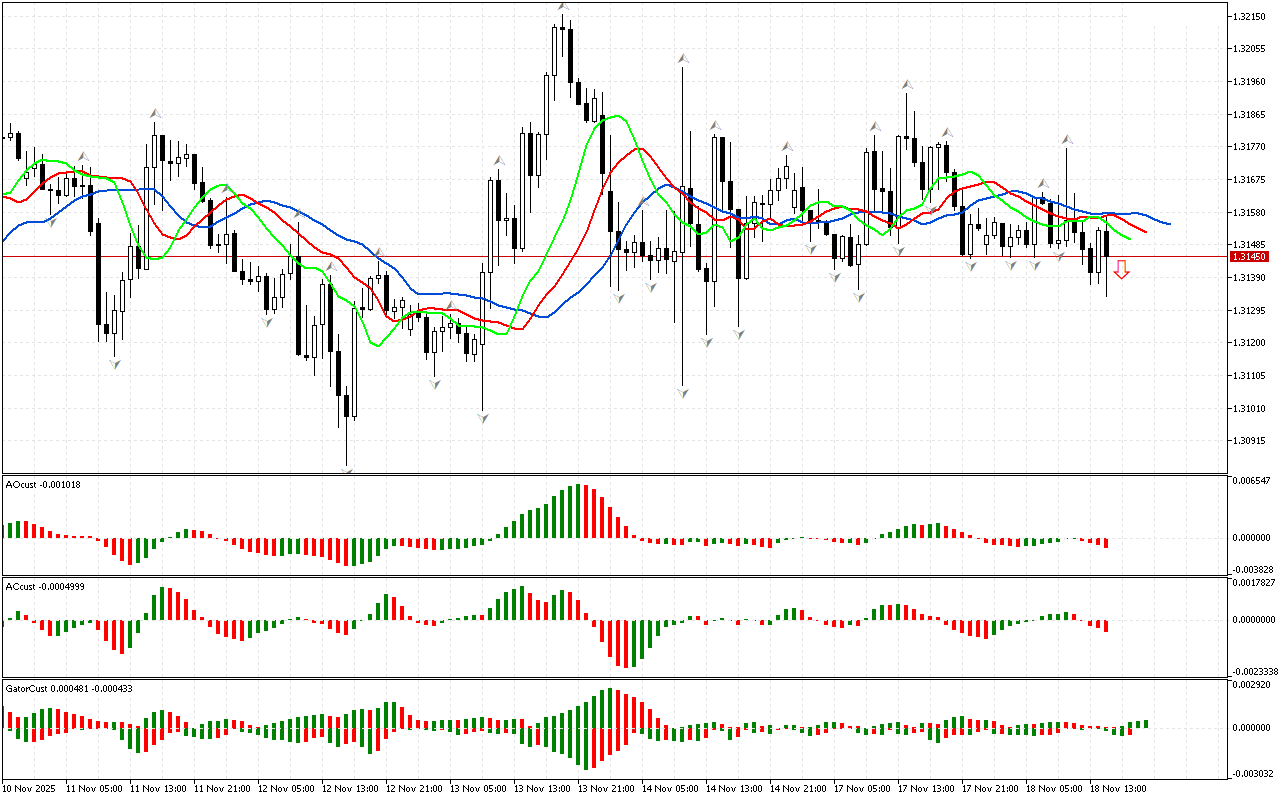Click the 10 Nov 2025 date label

point(30,788)
